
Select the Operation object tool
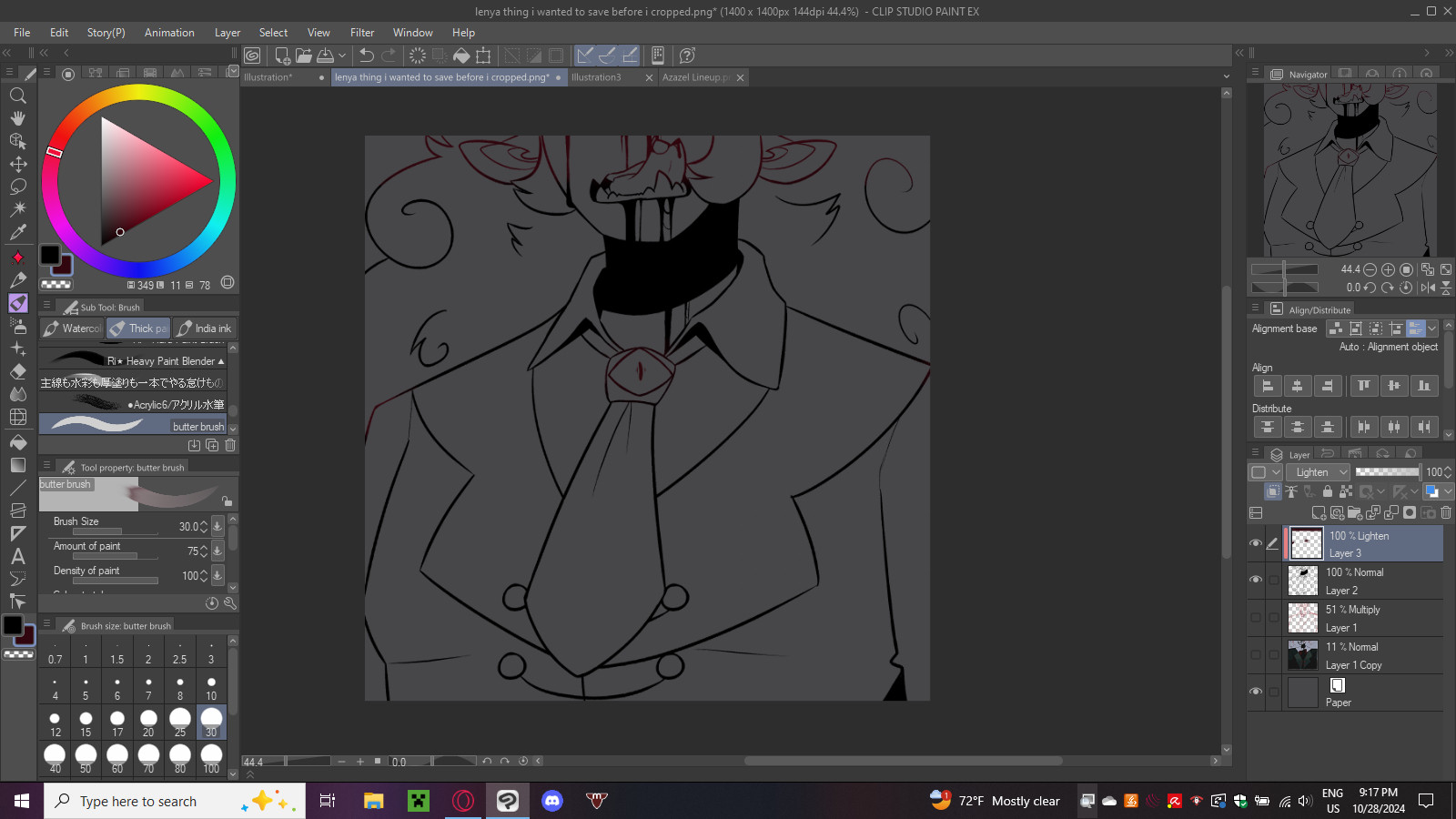coord(17,141)
